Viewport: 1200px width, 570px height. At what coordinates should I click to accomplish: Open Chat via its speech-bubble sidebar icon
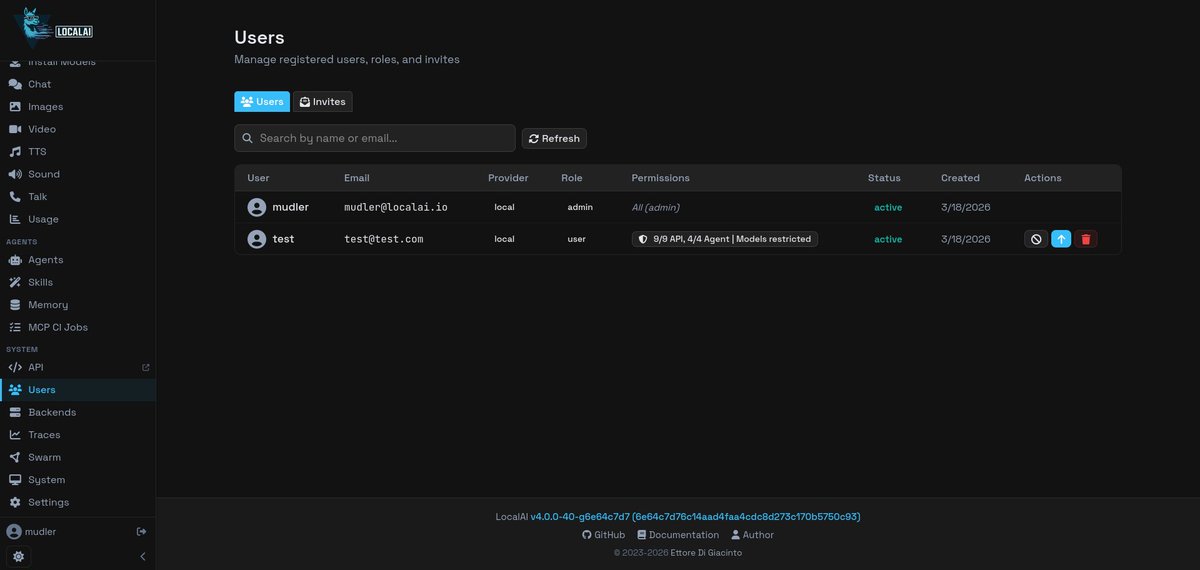(x=15, y=84)
